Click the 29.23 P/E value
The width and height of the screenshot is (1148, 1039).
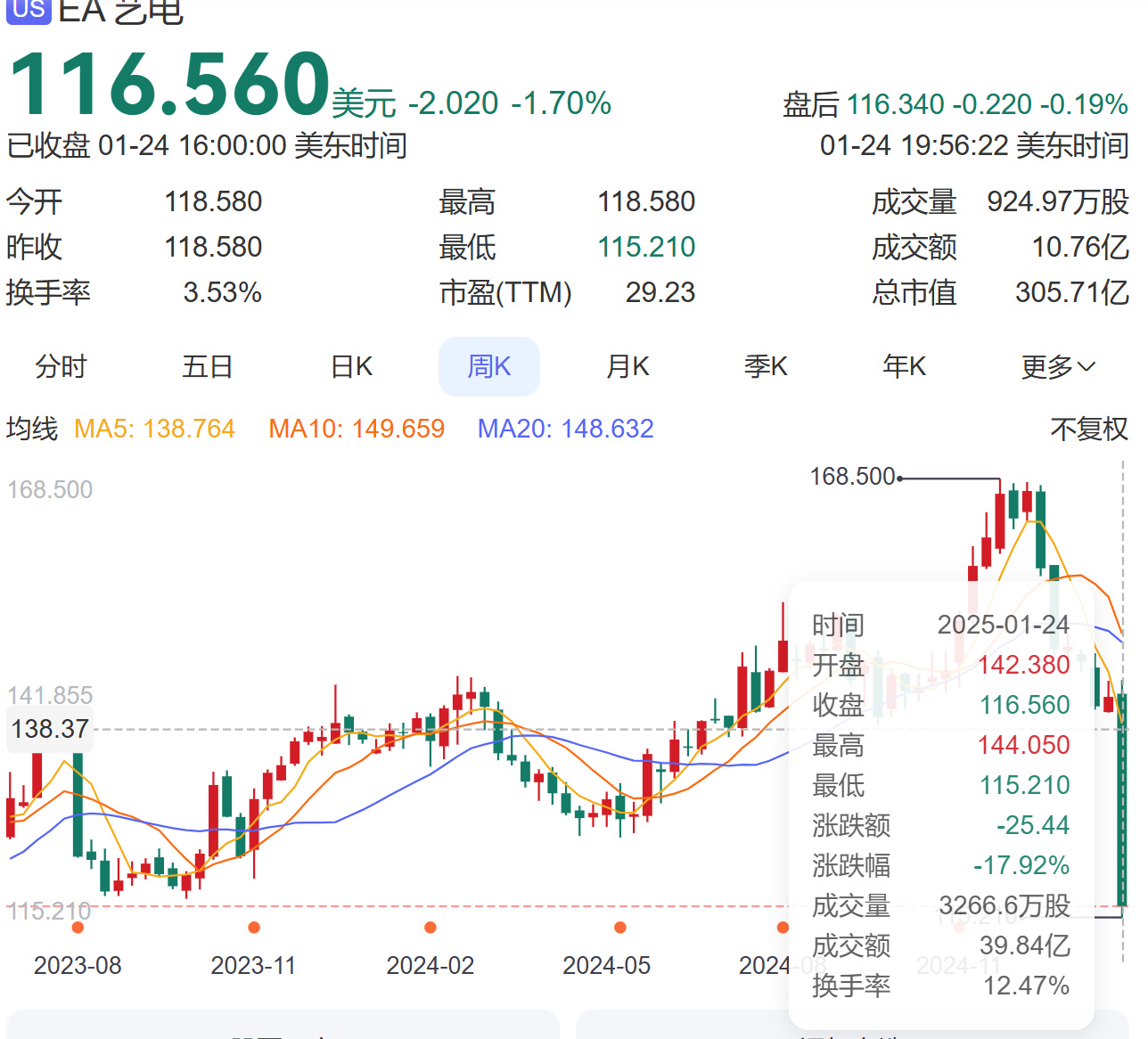coord(660,292)
